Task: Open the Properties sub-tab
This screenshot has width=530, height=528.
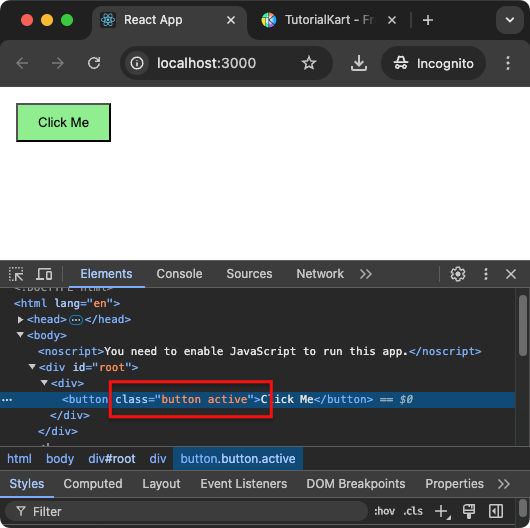Action: coord(454,484)
